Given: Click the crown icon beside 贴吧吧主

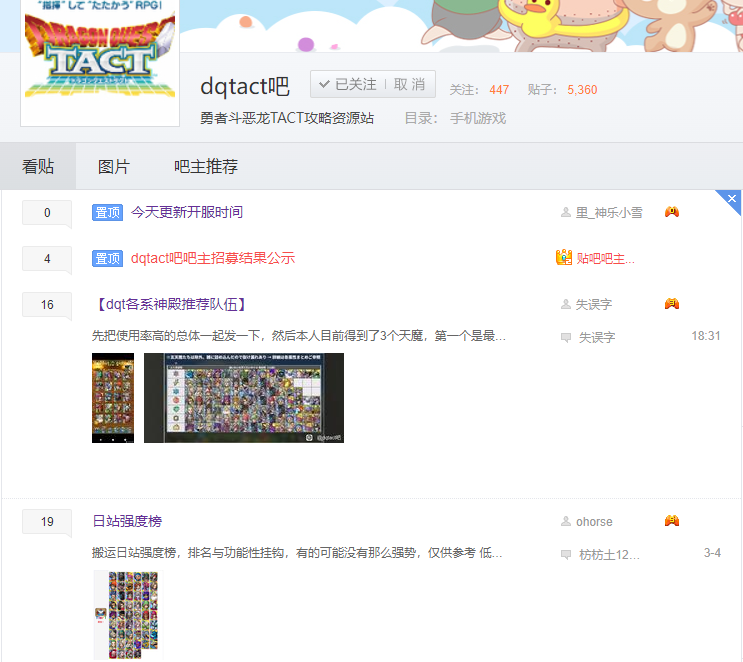Looking at the screenshot, I should [x=564, y=257].
